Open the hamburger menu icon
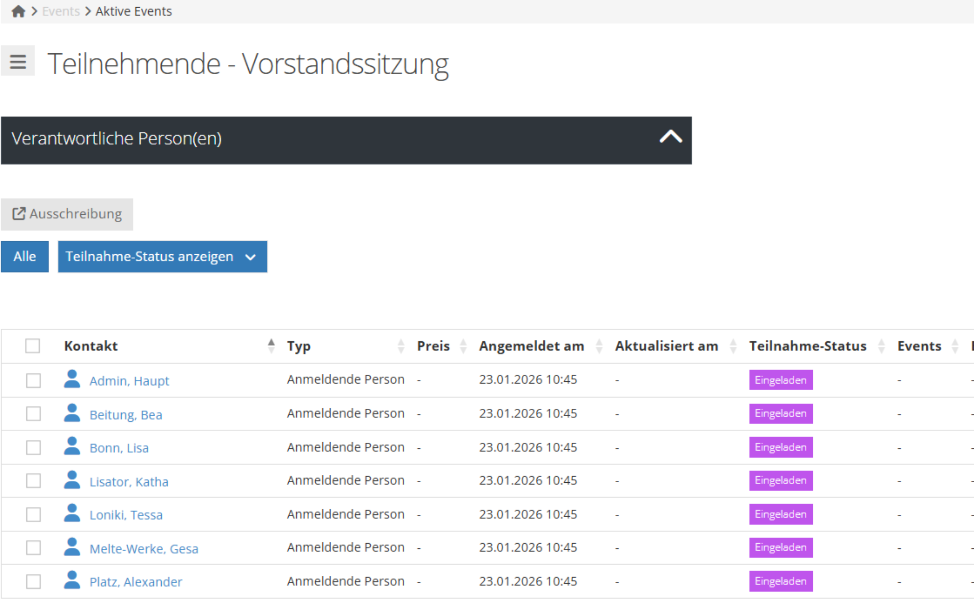Viewport: 974px width, 603px height. [18, 61]
